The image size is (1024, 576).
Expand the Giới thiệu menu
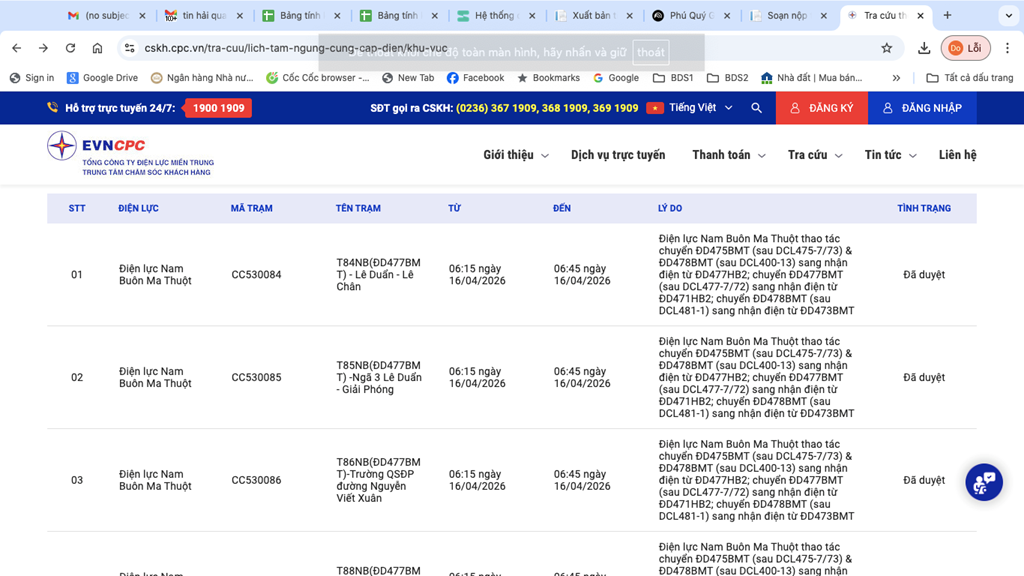(x=515, y=155)
